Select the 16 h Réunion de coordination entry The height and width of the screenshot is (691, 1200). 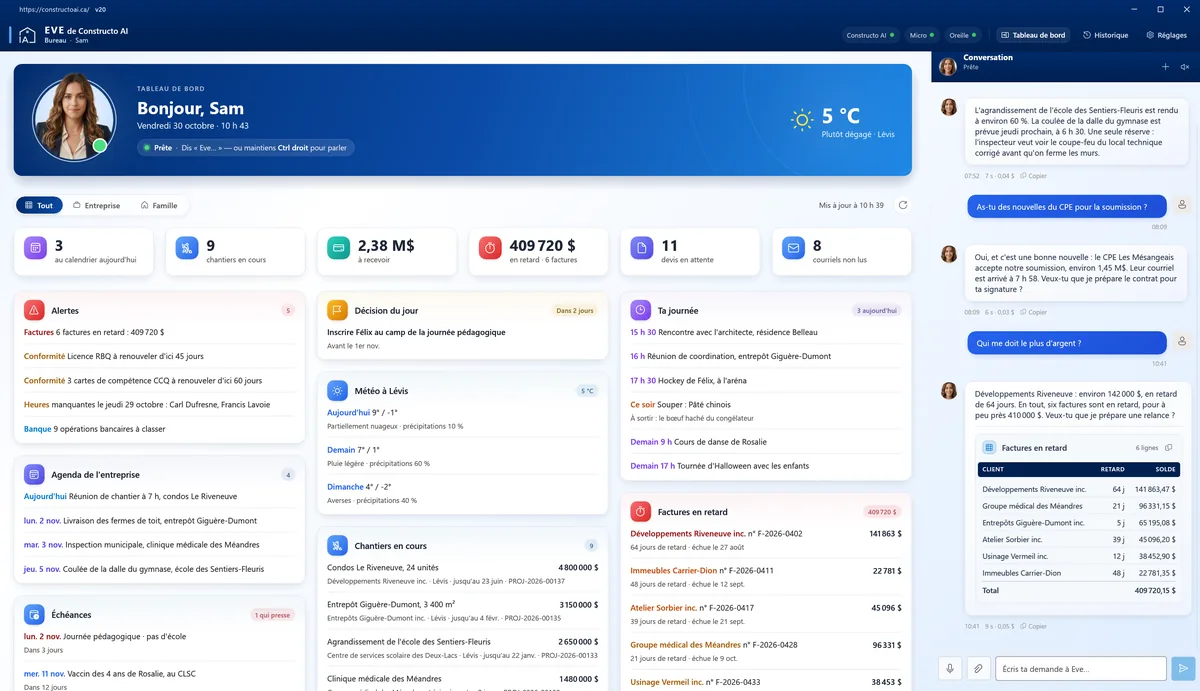click(766, 356)
